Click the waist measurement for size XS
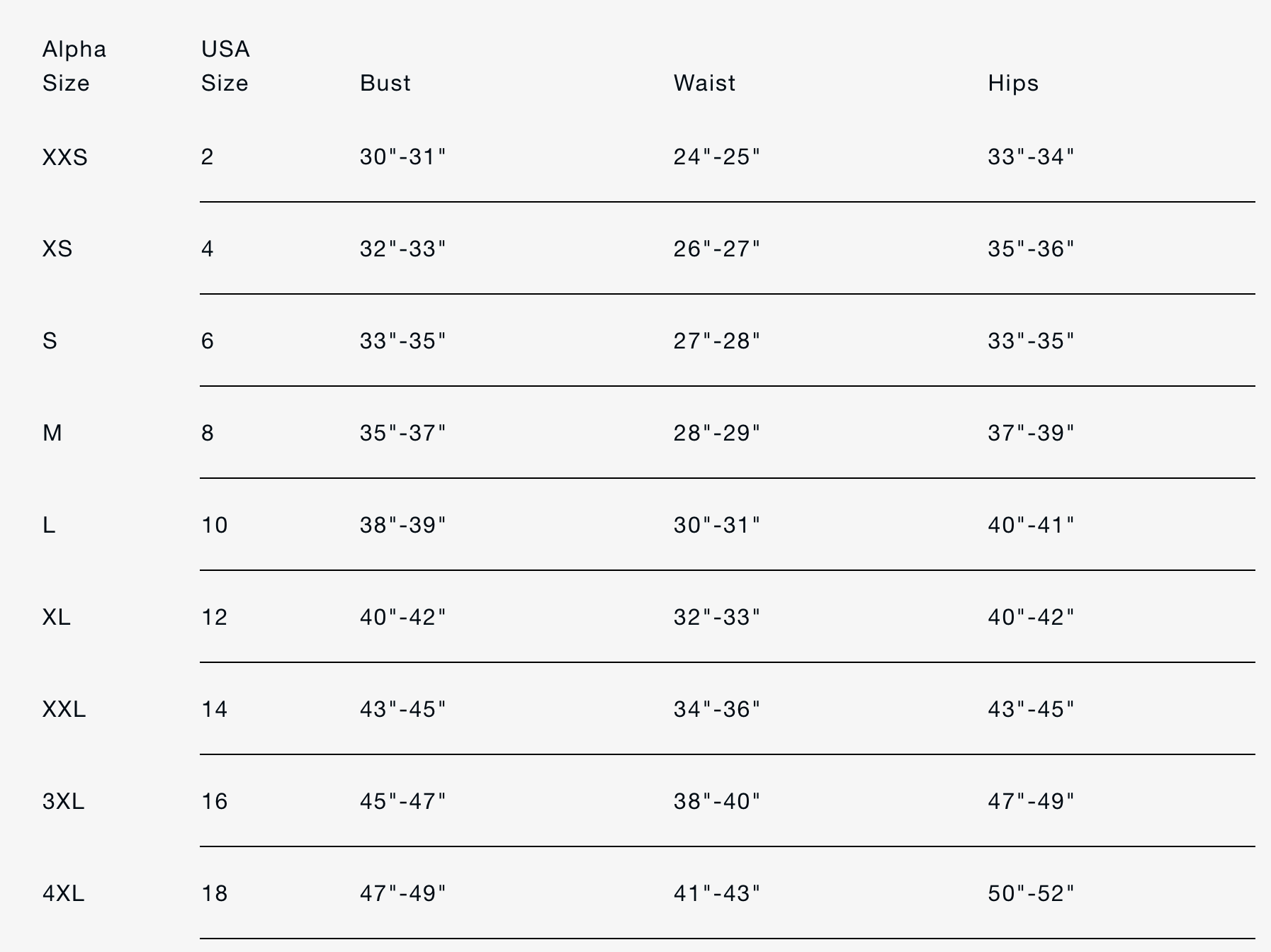This screenshot has width=1271, height=952. coord(717,249)
